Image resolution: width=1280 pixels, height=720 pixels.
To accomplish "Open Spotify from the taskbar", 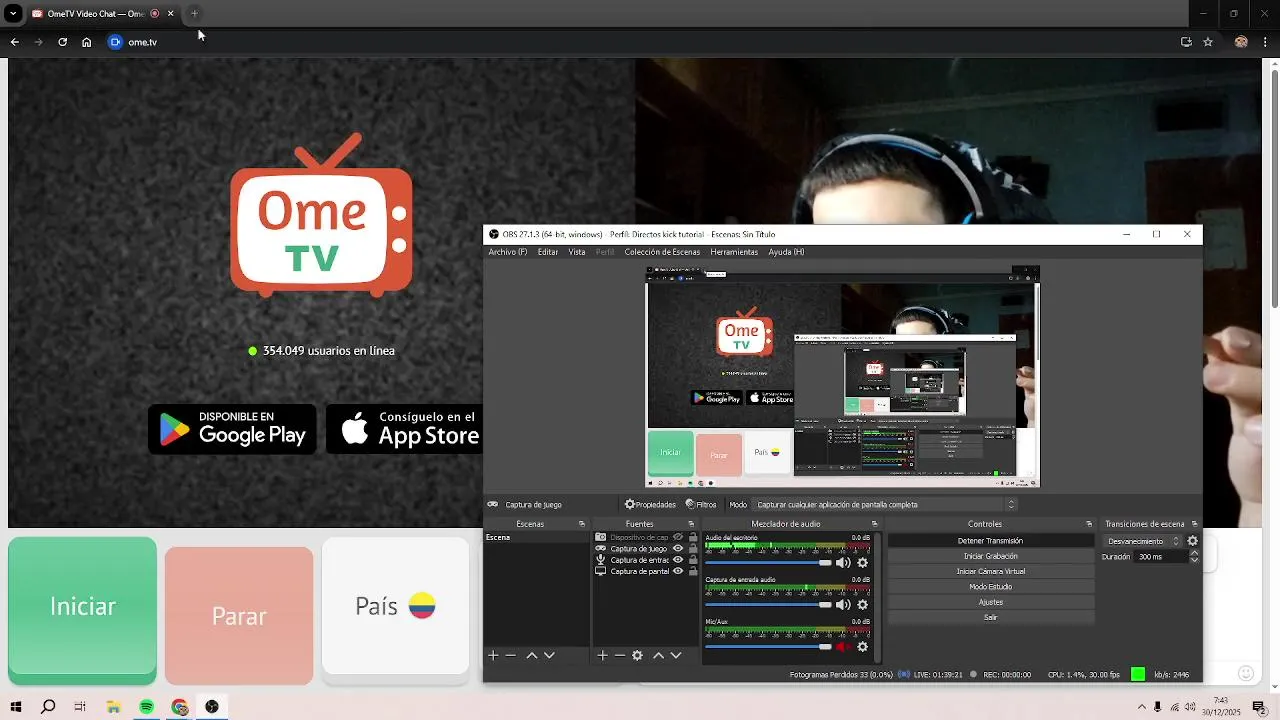I will (x=146, y=707).
